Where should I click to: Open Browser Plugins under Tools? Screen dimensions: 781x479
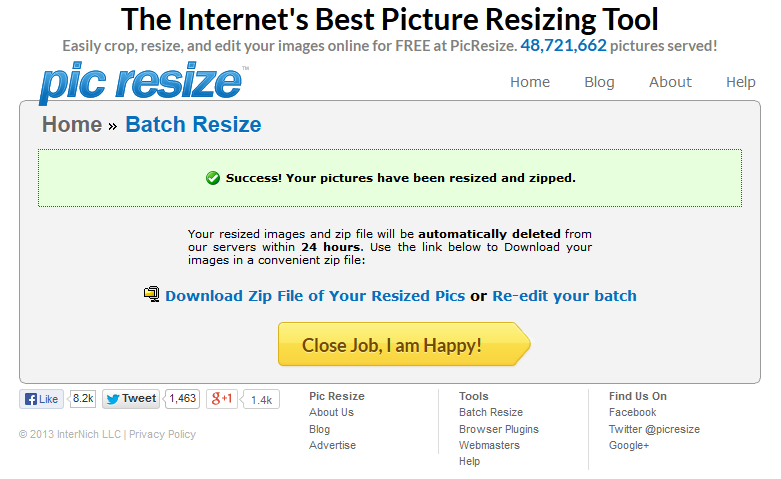(x=499, y=429)
